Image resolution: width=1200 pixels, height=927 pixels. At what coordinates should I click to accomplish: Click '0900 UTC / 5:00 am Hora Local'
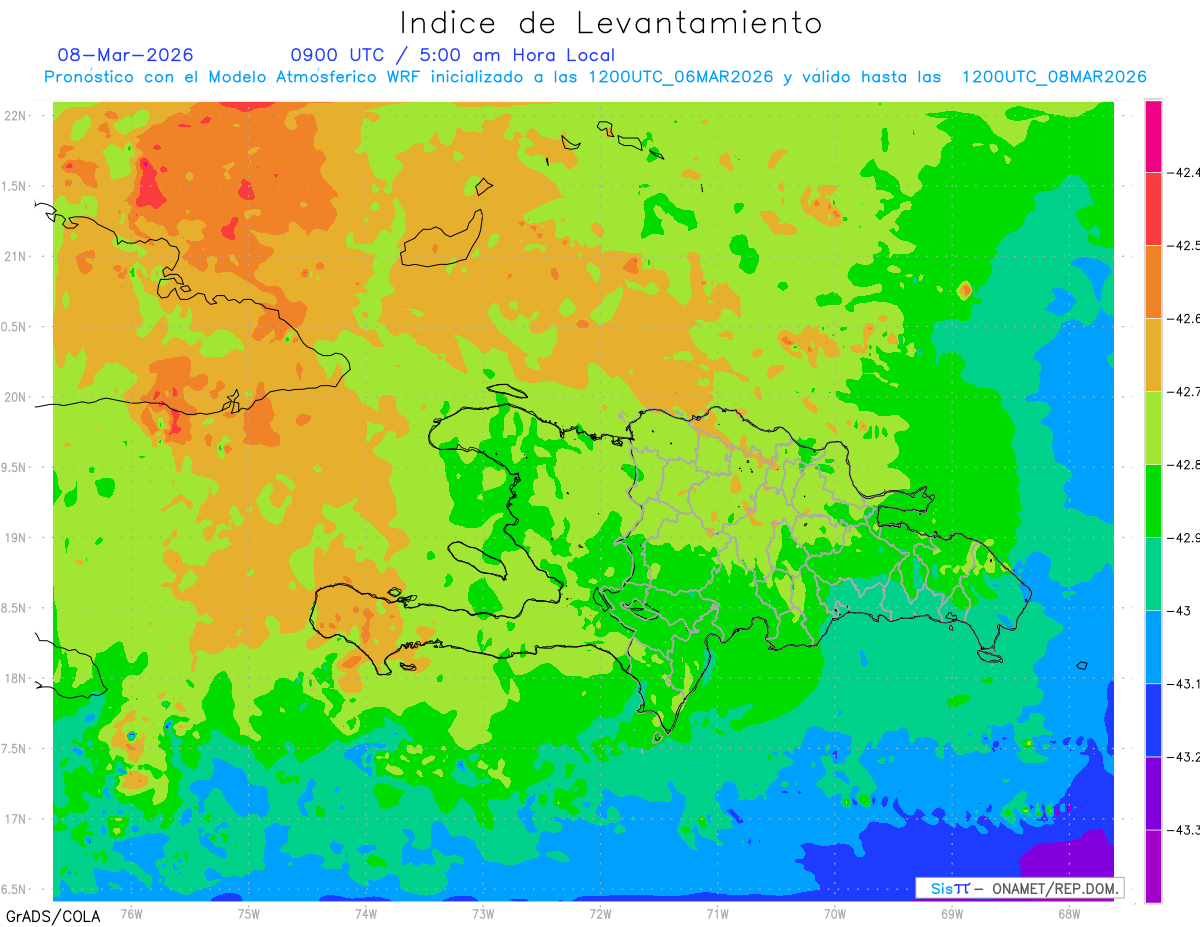(452, 55)
